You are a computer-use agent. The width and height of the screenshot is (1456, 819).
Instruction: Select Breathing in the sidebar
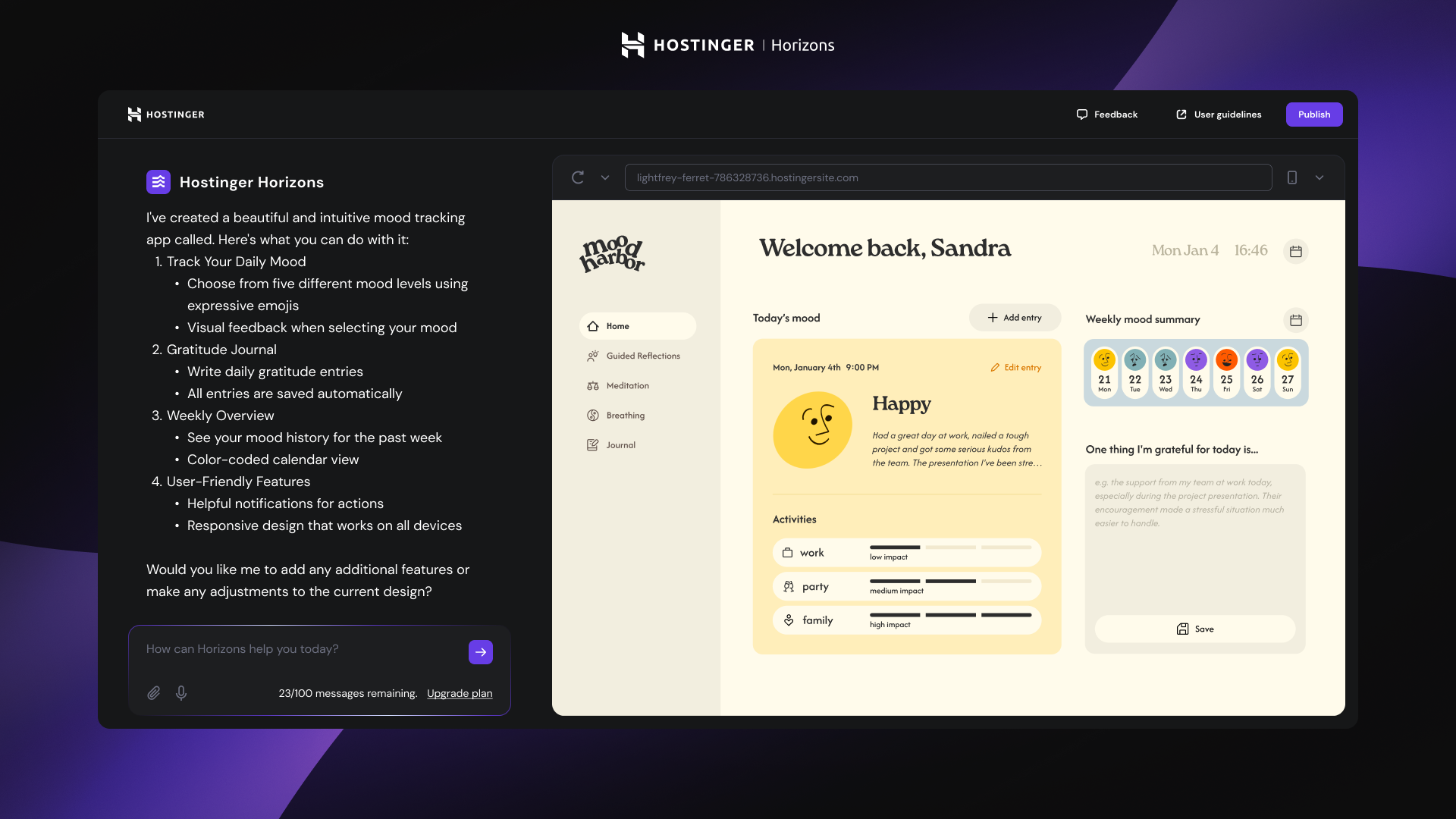coord(625,415)
